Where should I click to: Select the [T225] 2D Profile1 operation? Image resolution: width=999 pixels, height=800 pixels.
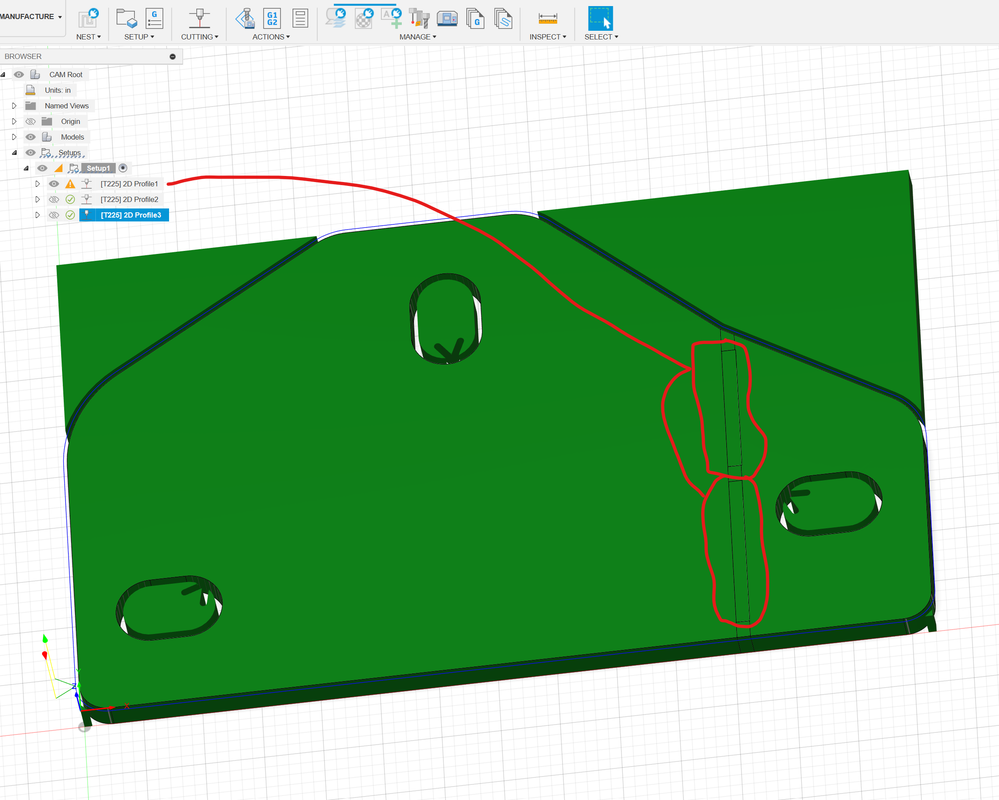pos(129,184)
